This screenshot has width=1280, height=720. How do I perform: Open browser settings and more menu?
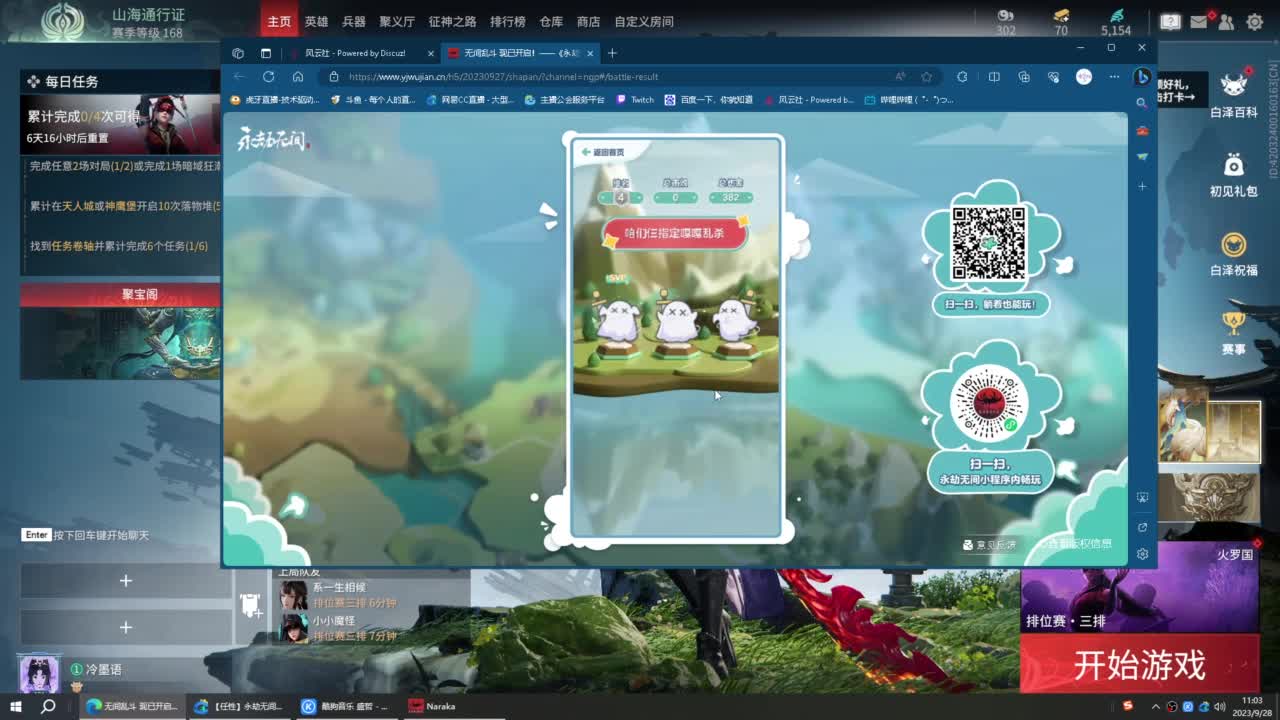(1114, 77)
